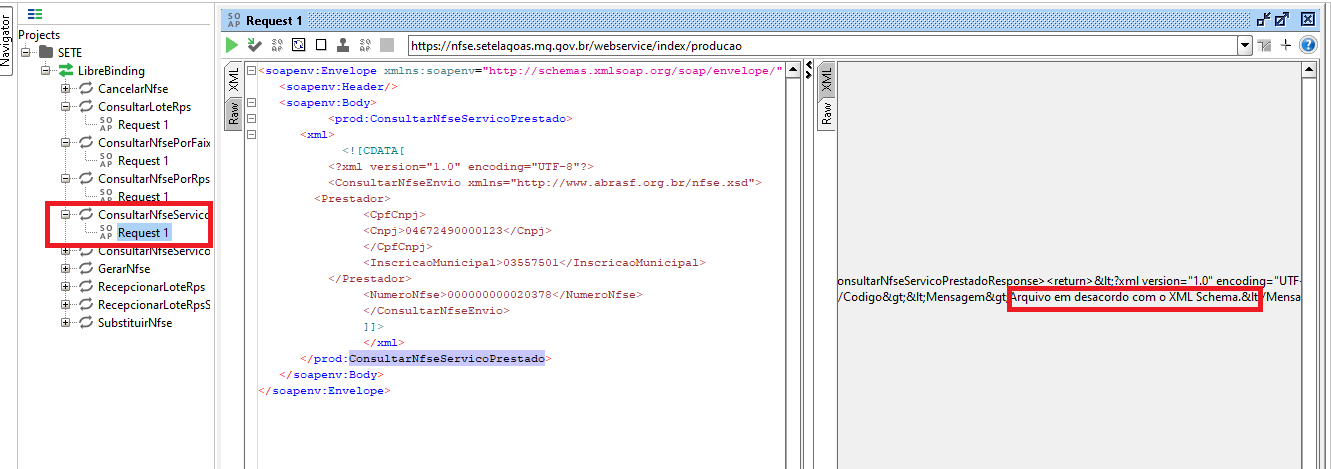
Task: Click the splitter arrows between request and response
Action: click(x=808, y=71)
